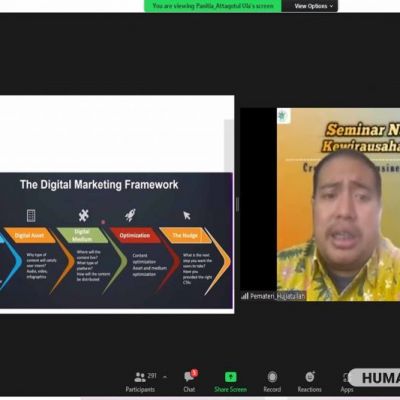Click the Pemateri name label on video
This screenshot has height=400, width=400.
point(273,296)
